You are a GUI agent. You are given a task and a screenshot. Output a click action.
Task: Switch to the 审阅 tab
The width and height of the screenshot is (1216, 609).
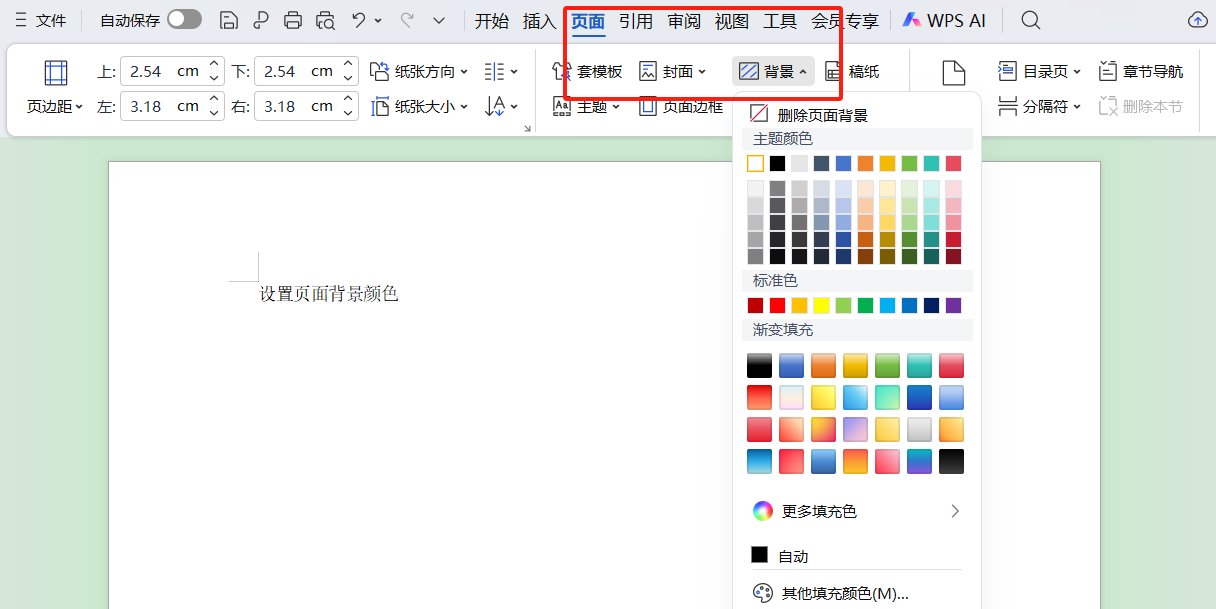pos(684,21)
